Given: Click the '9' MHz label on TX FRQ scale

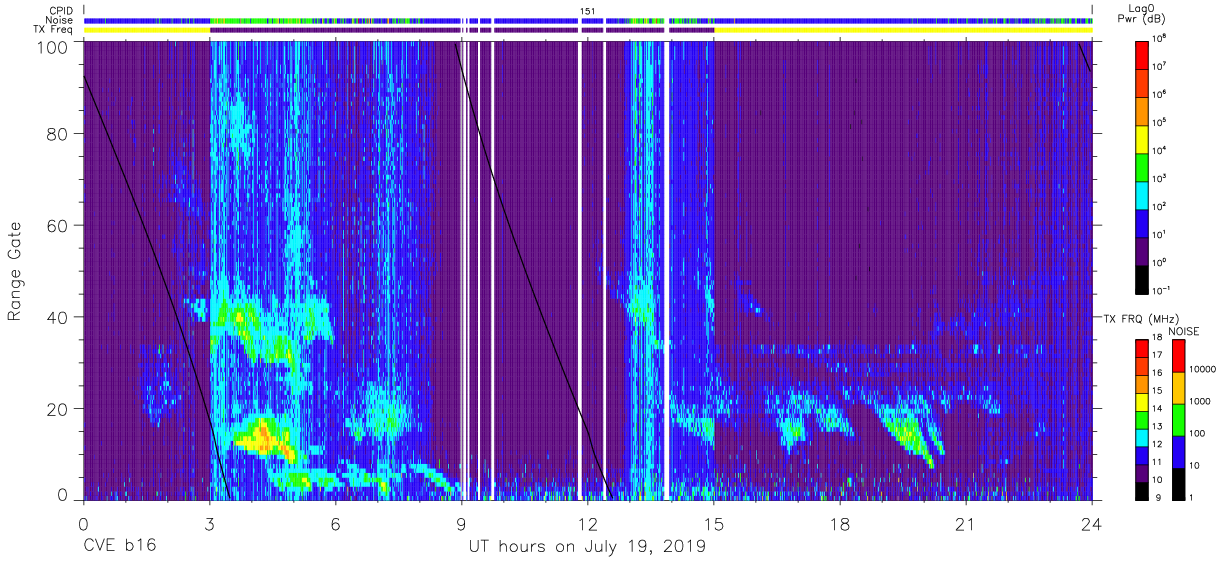Looking at the screenshot, I should point(1156,497).
